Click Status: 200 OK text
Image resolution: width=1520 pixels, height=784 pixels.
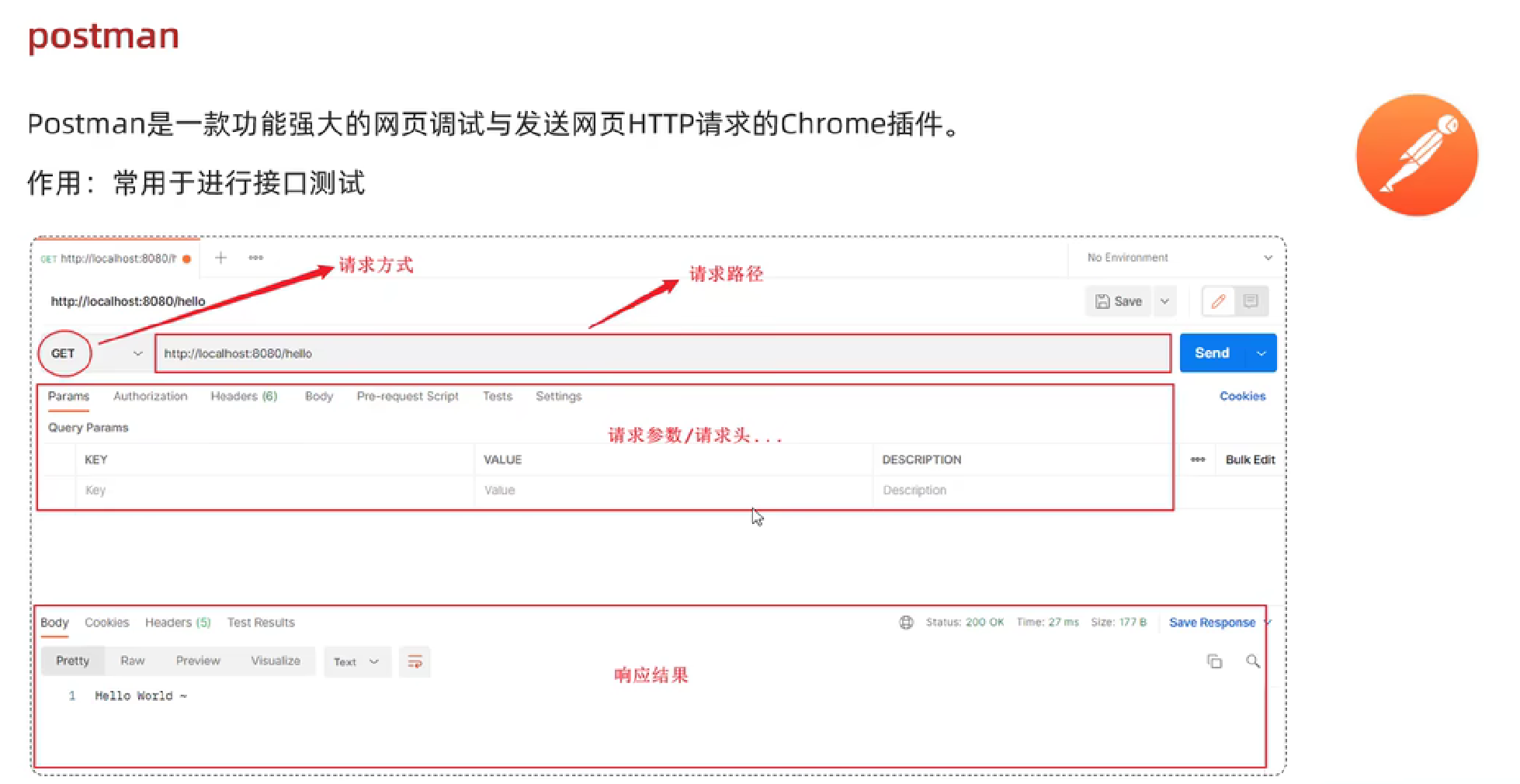pos(964,623)
